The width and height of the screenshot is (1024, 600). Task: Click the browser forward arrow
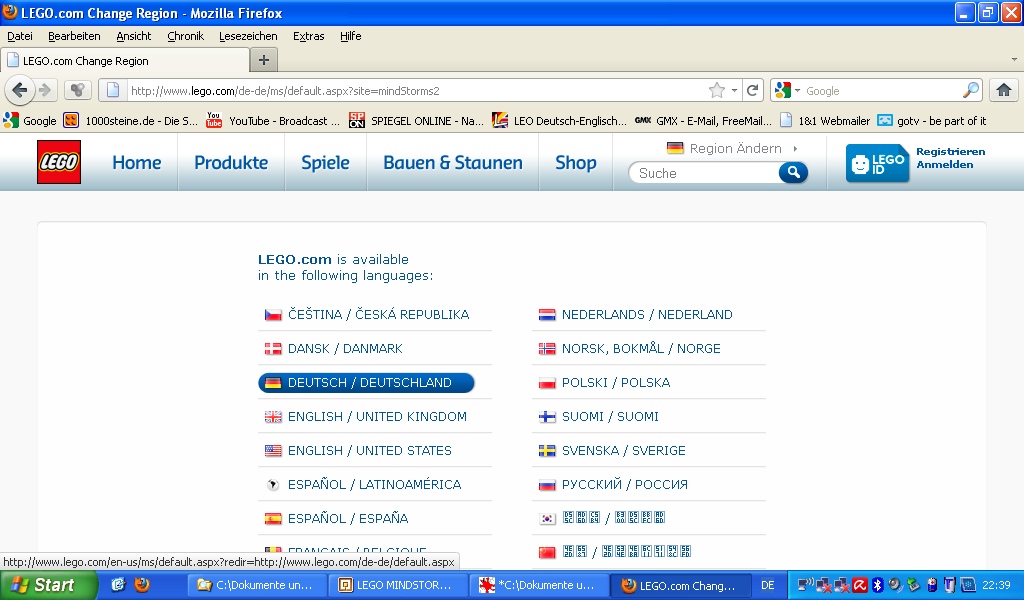44,90
